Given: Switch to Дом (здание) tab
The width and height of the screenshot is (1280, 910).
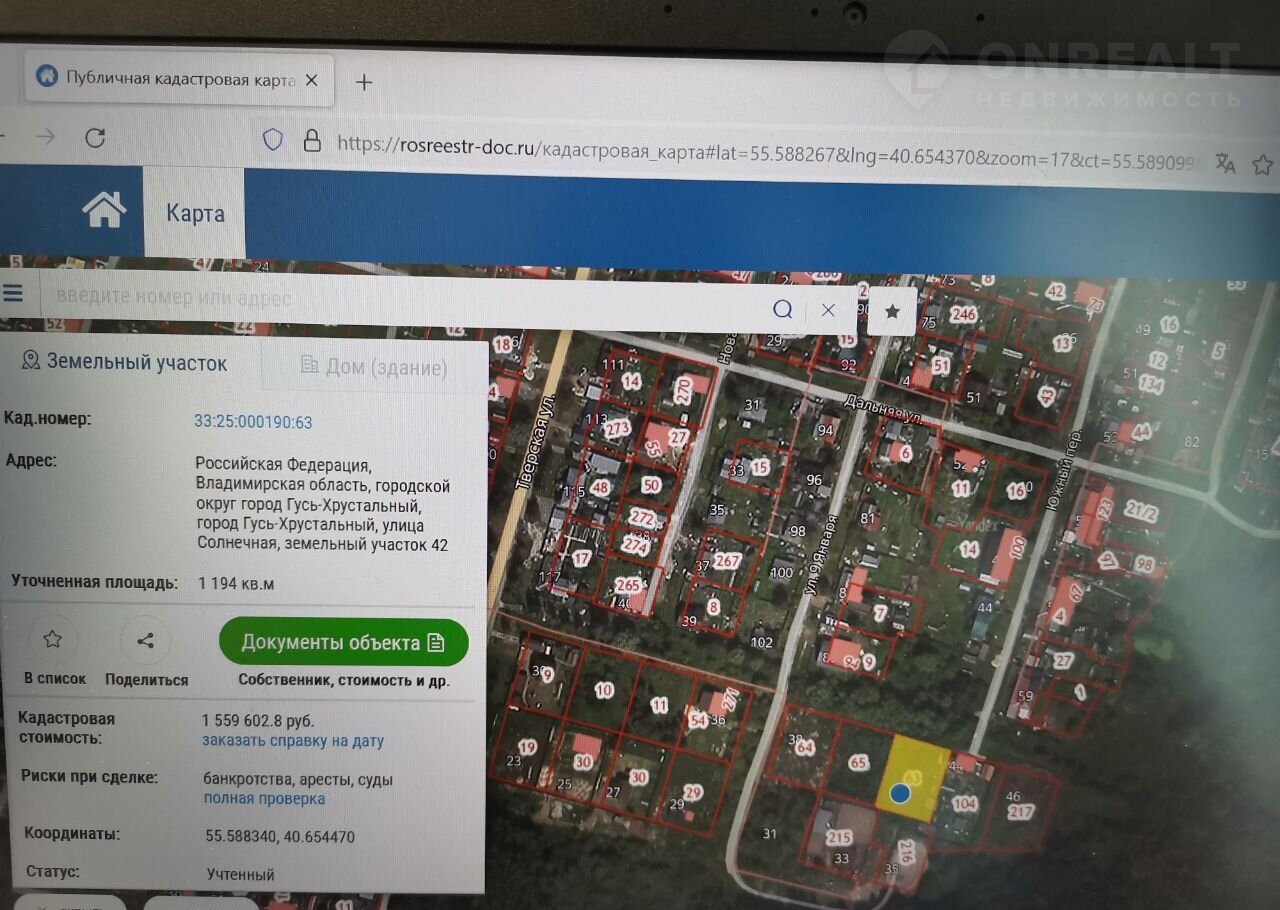Looking at the screenshot, I should click(373, 367).
